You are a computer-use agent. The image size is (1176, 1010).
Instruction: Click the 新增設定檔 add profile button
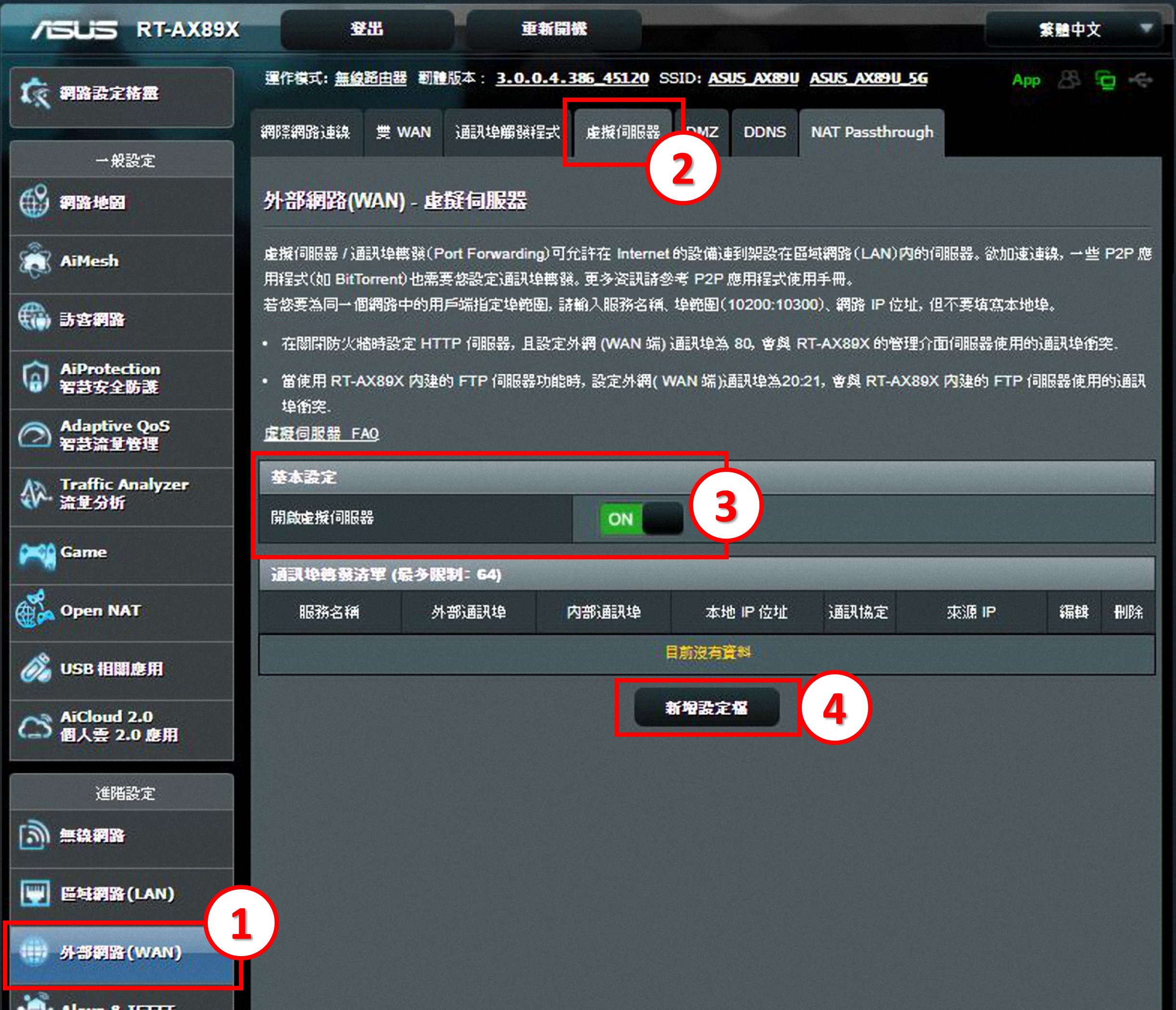(707, 707)
